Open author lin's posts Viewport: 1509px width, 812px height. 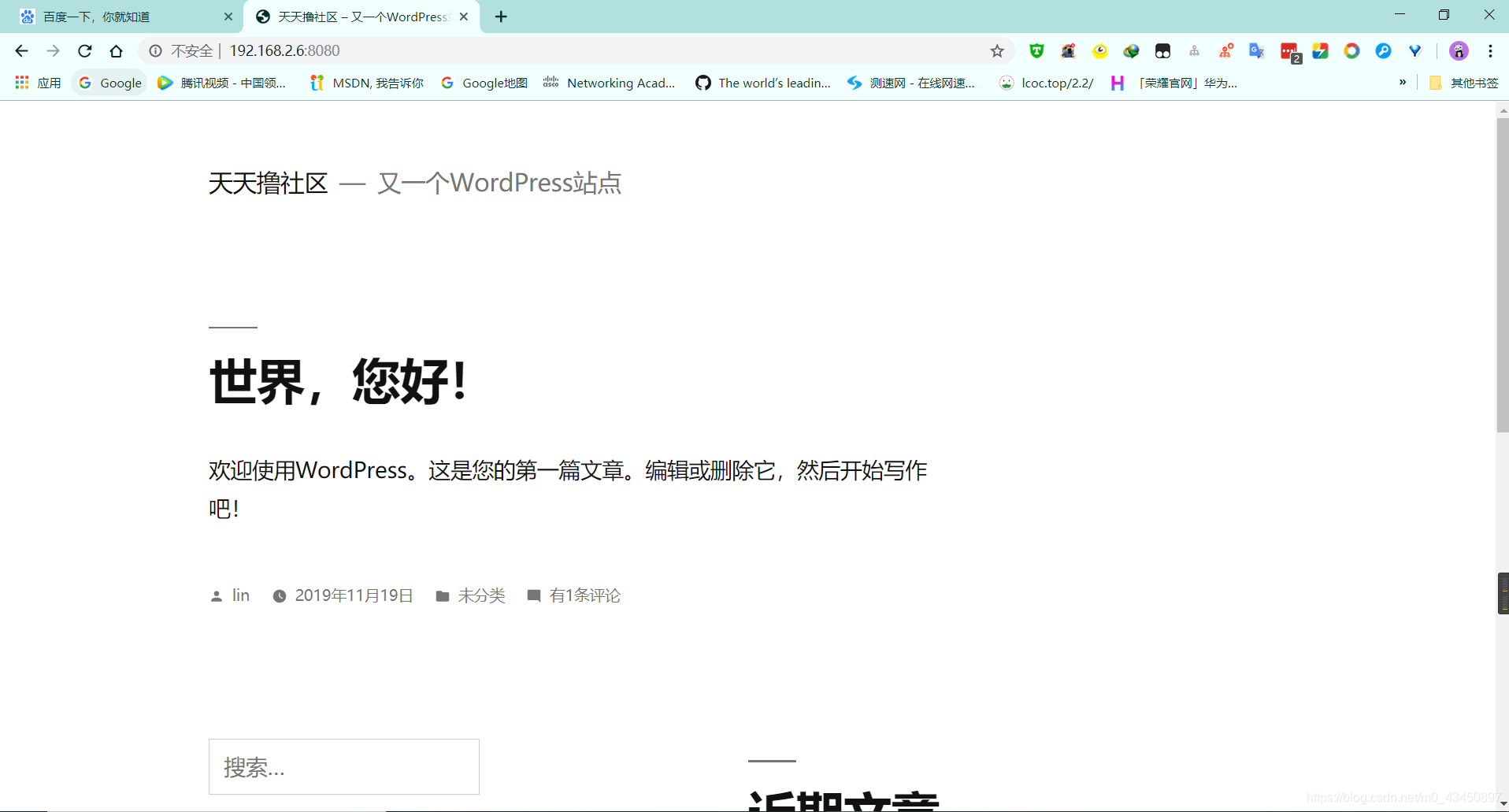(x=241, y=596)
